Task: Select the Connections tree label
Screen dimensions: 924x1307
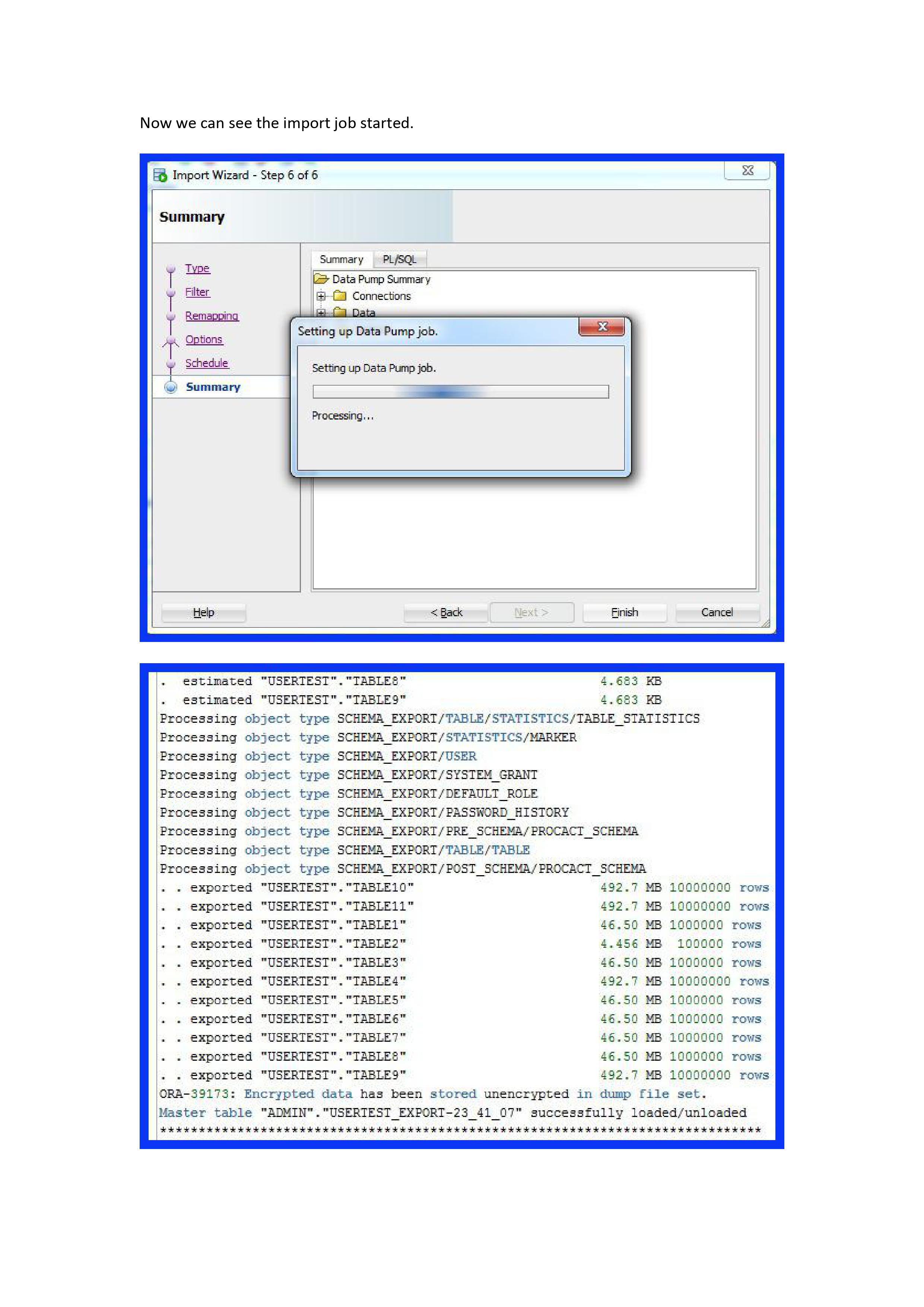Action: [x=381, y=296]
